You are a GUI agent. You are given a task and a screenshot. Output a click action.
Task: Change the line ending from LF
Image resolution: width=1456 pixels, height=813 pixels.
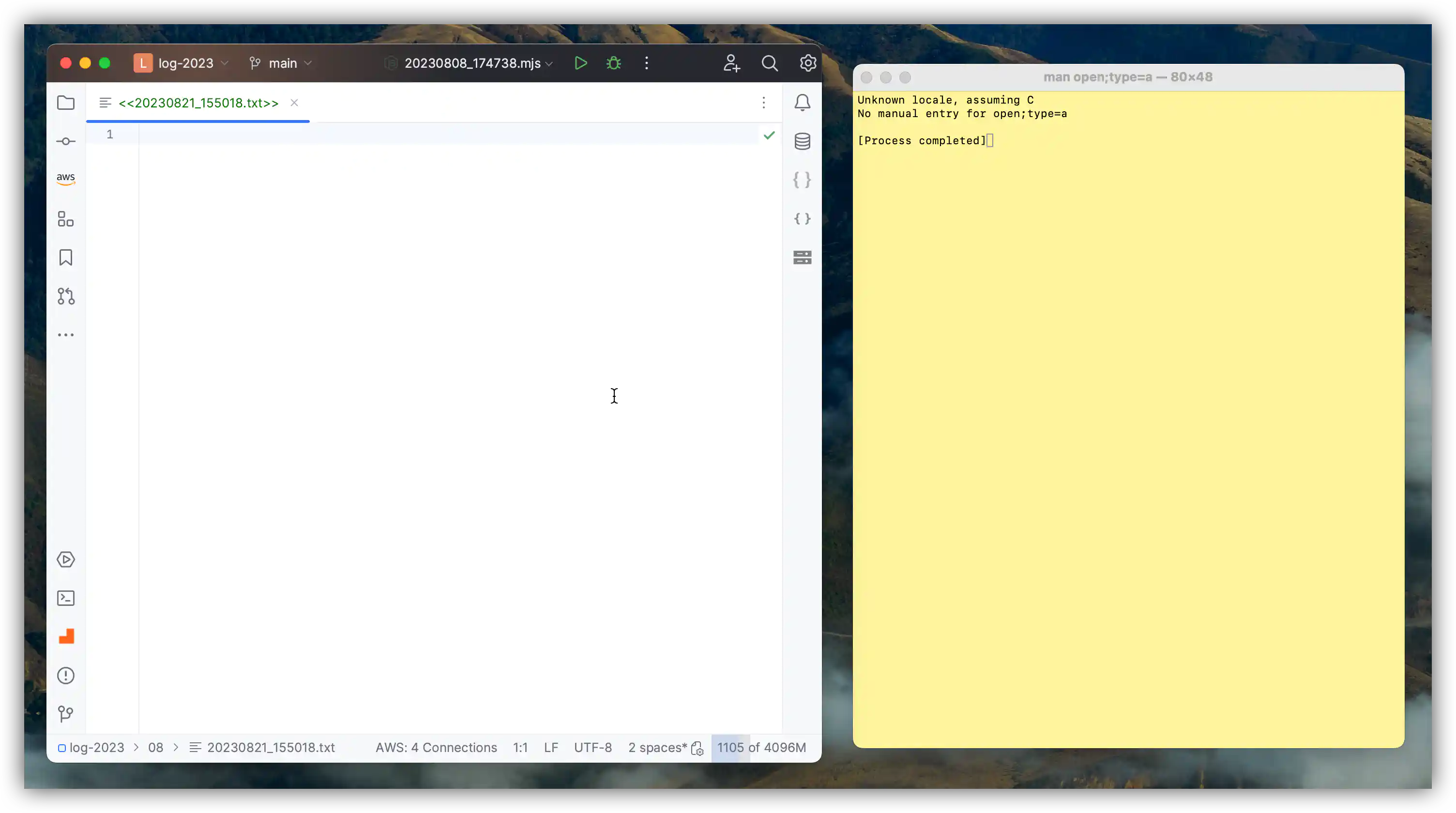pos(551,747)
